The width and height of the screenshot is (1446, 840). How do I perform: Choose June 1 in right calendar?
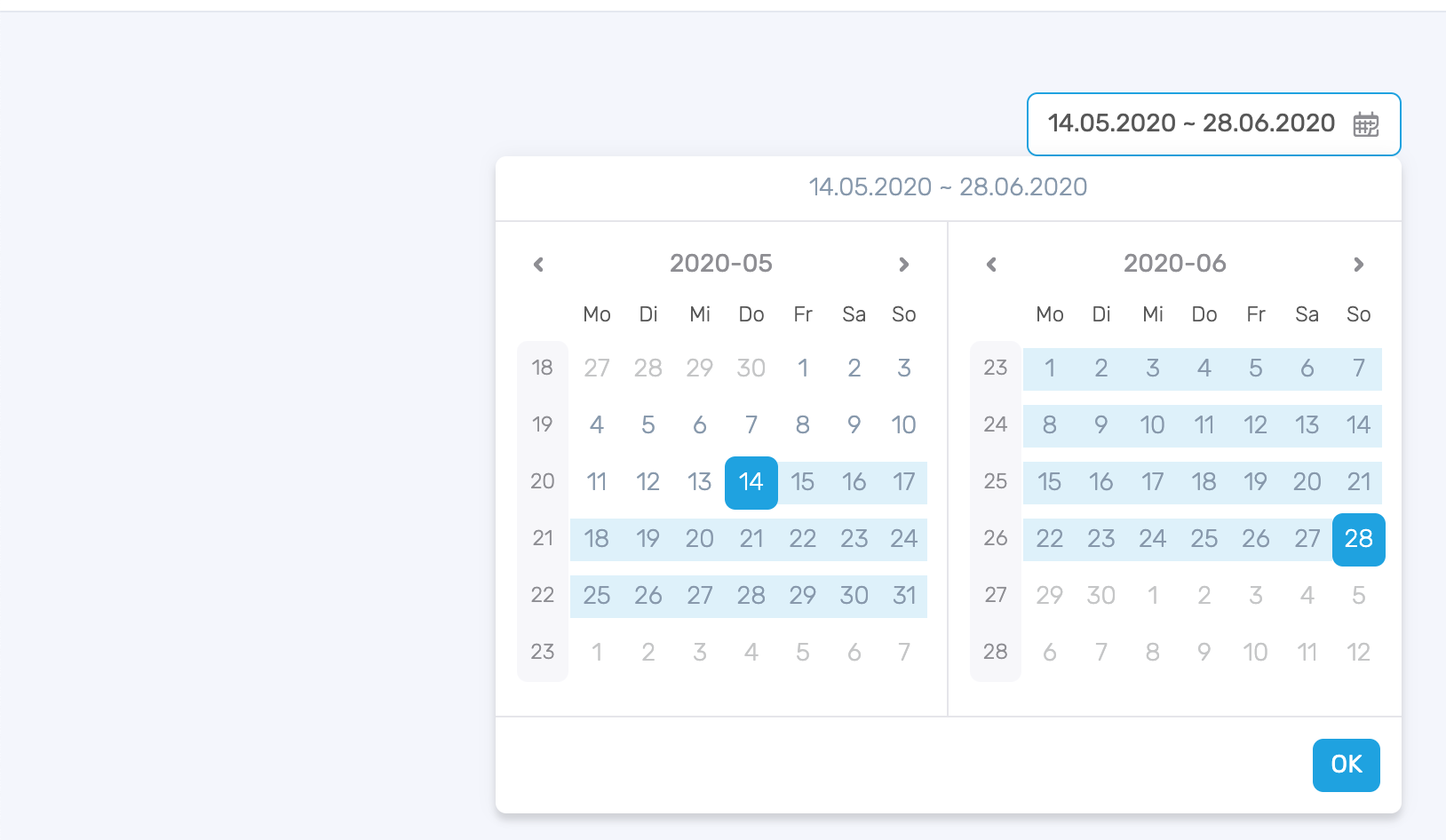(1050, 368)
